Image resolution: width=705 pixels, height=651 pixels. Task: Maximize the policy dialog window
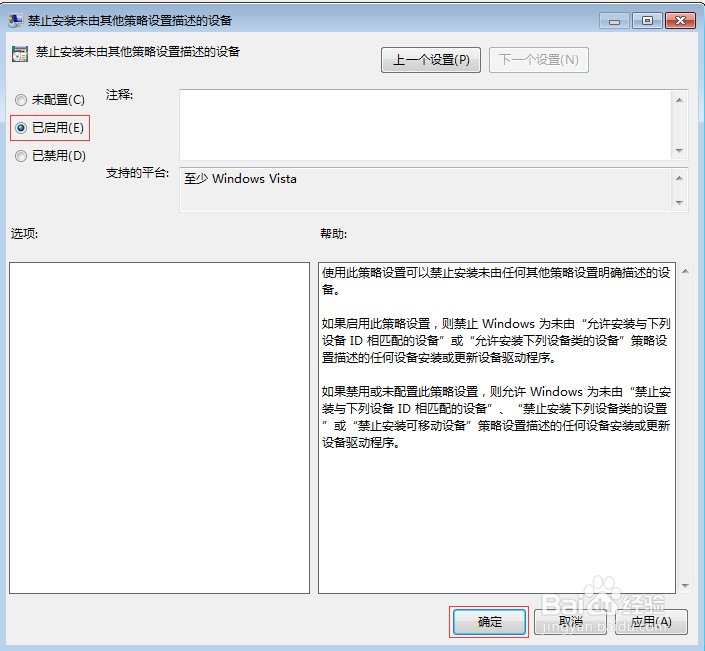647,21
